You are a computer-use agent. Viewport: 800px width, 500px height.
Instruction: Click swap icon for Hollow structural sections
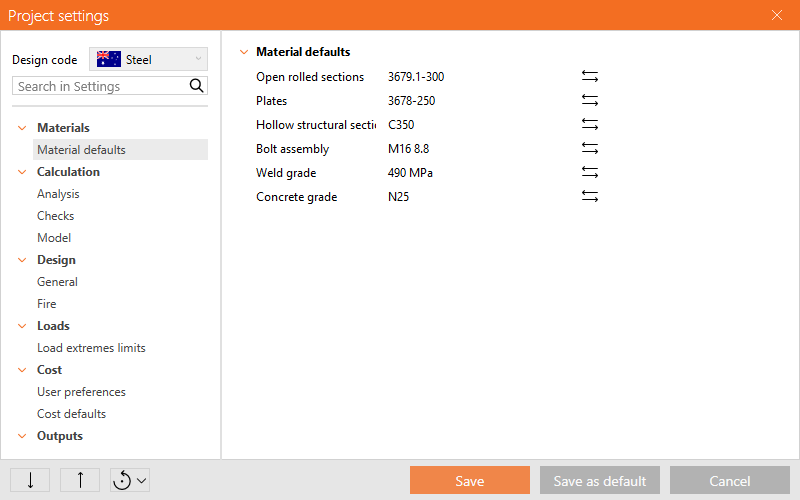[590, 125]
